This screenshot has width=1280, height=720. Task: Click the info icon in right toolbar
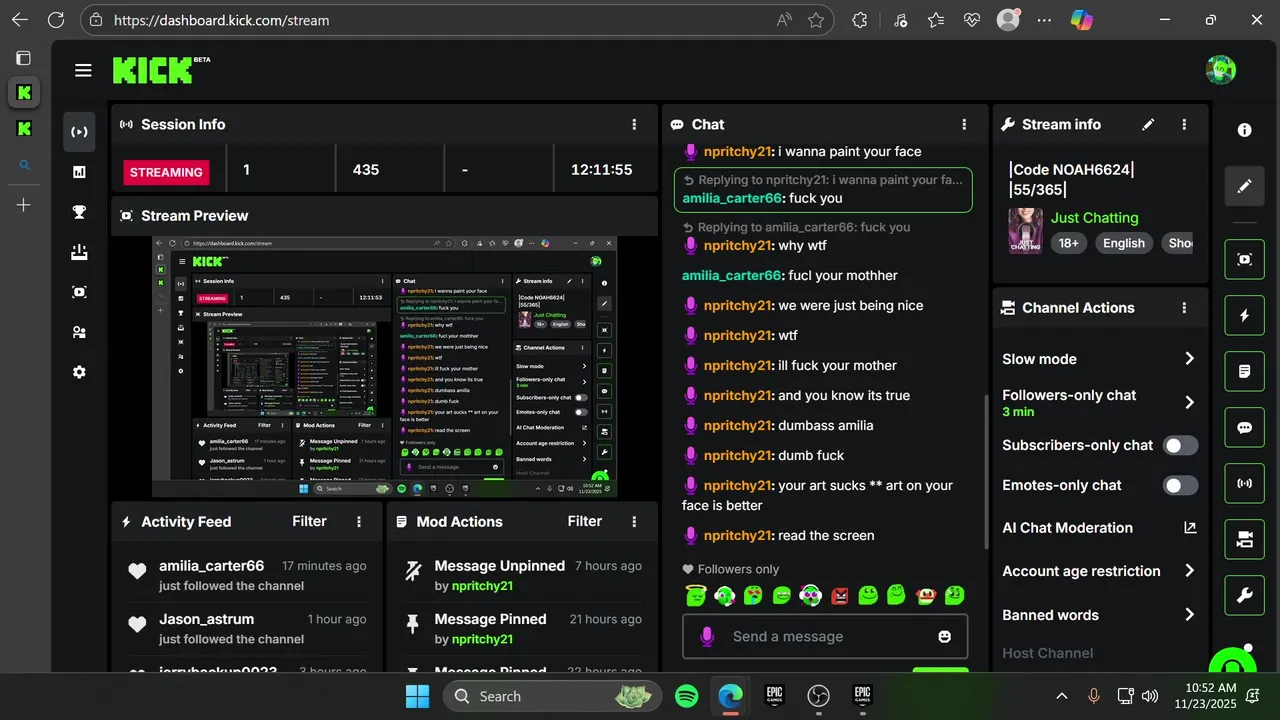tap(1244, 130)
